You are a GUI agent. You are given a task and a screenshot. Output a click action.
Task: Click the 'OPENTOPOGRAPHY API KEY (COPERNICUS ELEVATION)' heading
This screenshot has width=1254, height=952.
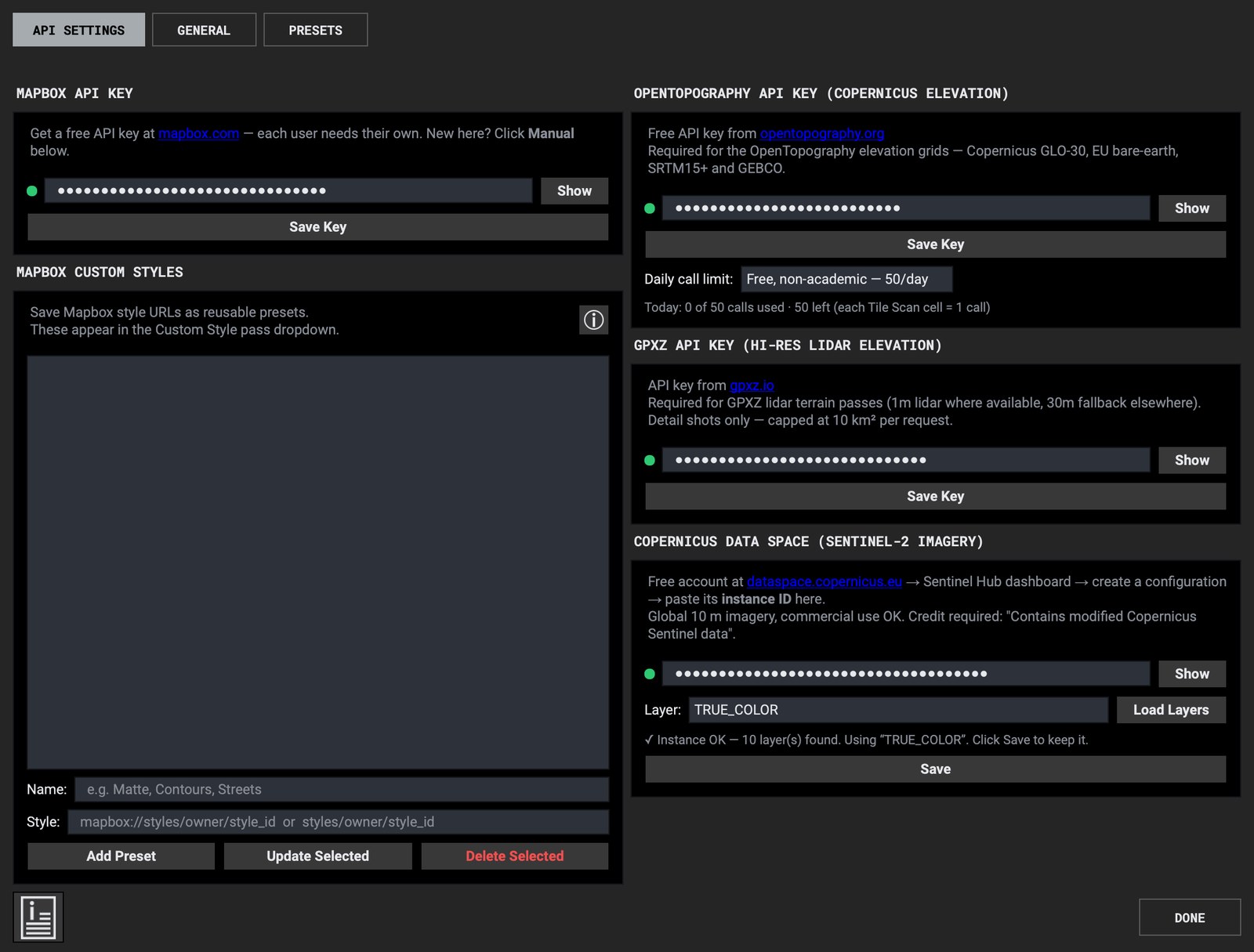coord(821,94)
